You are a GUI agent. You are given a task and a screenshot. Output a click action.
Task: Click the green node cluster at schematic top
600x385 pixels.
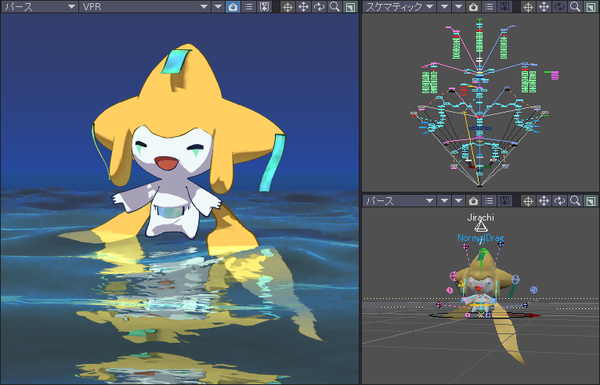(x=479, y=38)
